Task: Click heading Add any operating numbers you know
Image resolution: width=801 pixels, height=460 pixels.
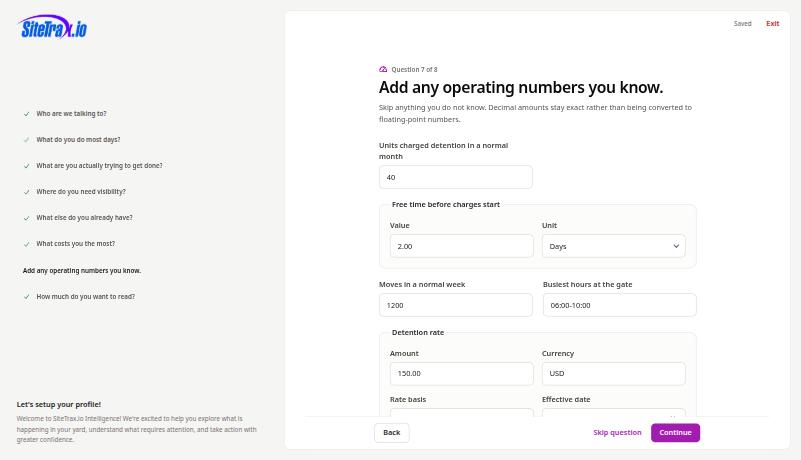Action: click(x=521, y=87)
